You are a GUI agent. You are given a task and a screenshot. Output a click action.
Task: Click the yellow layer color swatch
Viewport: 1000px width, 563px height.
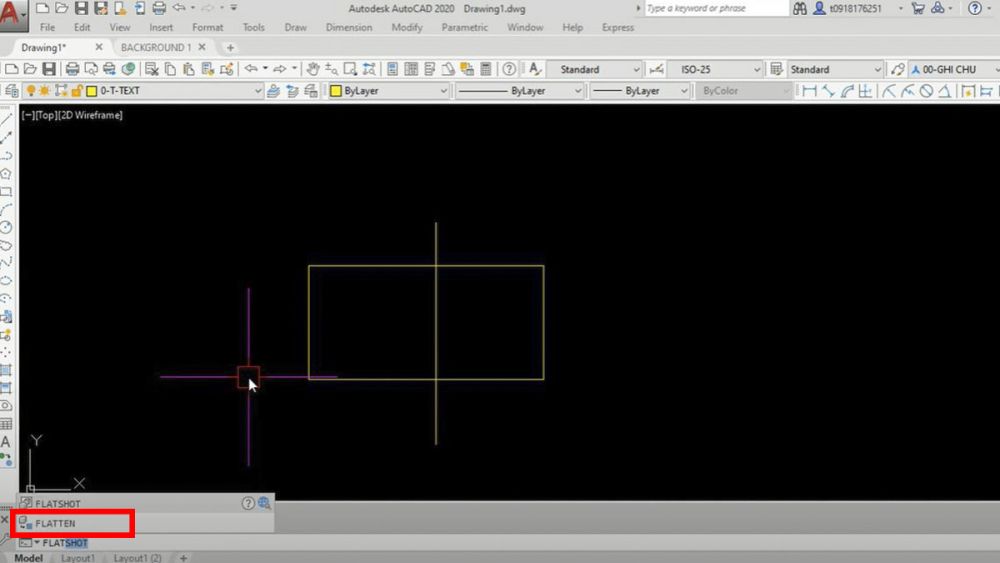(x=91, y=91)
